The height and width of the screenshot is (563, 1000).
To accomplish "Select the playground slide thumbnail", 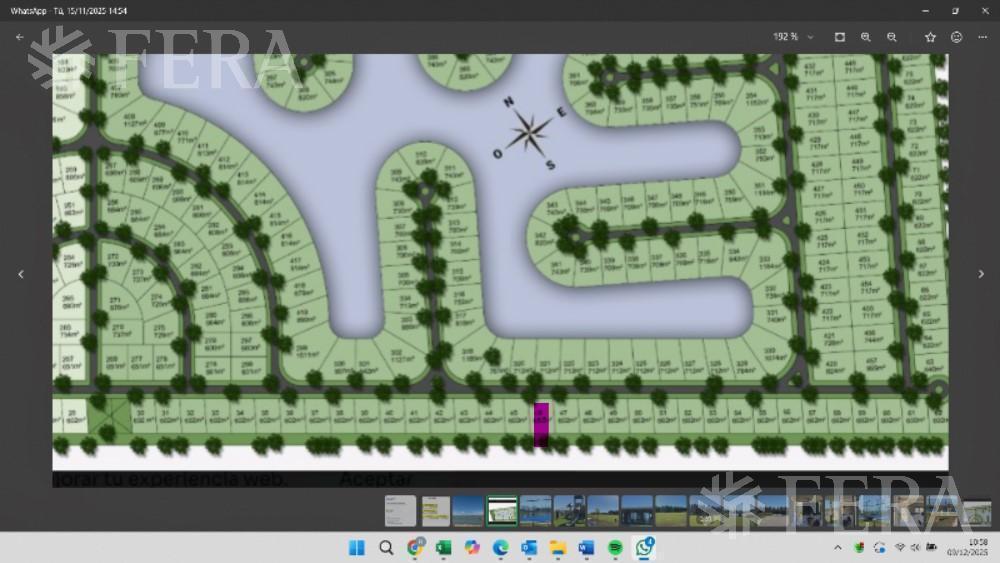I will [570, 511].
